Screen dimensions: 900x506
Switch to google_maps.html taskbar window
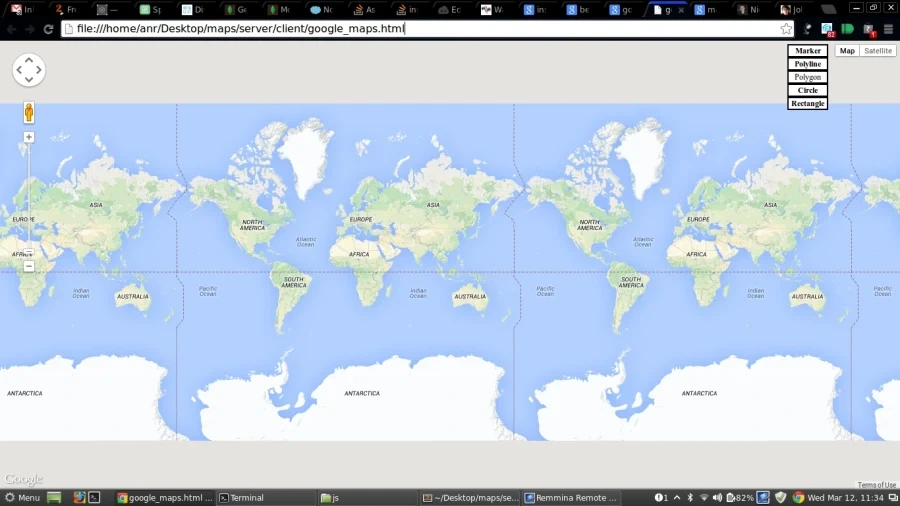tap(165, 497)
